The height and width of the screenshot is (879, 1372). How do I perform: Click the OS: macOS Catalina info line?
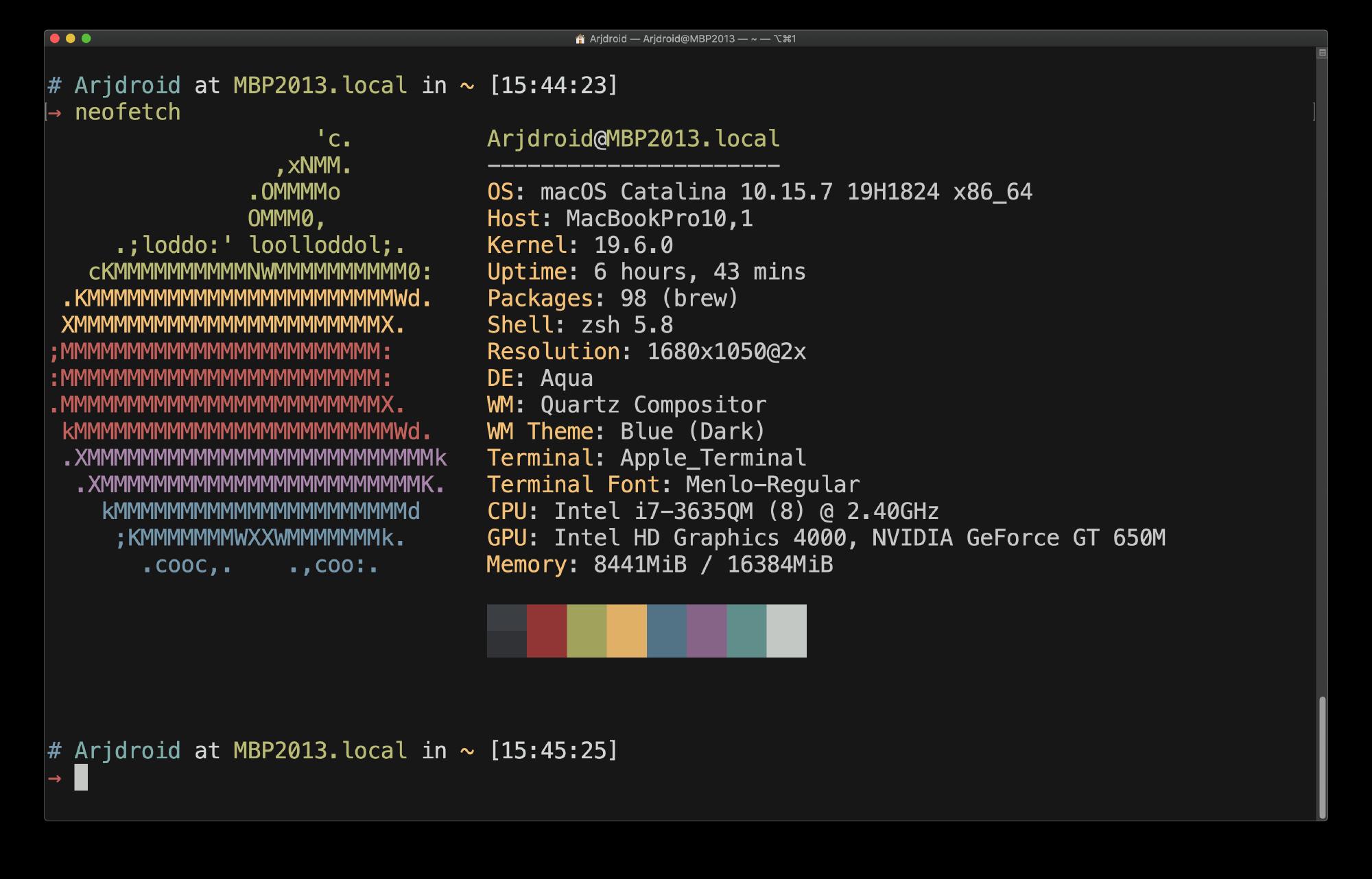[x=759, y=192]
